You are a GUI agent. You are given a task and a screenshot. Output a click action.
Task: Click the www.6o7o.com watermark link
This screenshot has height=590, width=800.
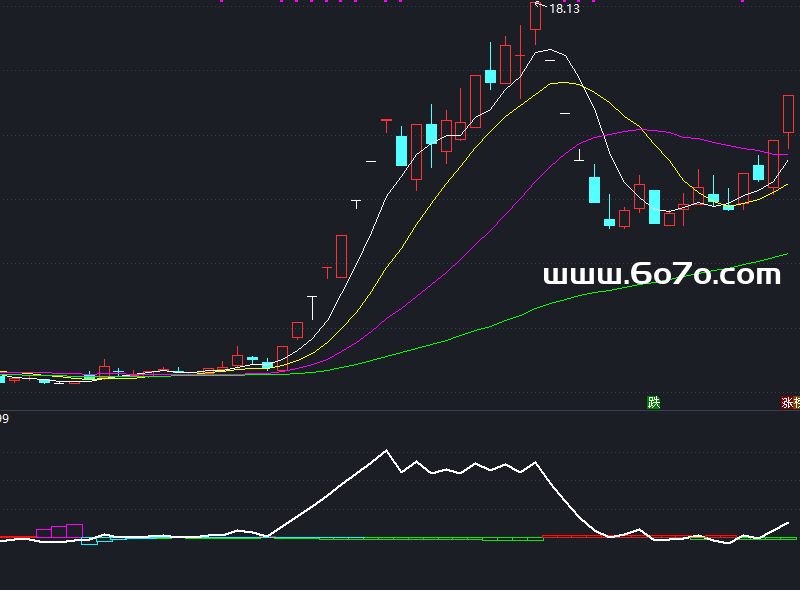pyautogui.click(x=661, y=274)
